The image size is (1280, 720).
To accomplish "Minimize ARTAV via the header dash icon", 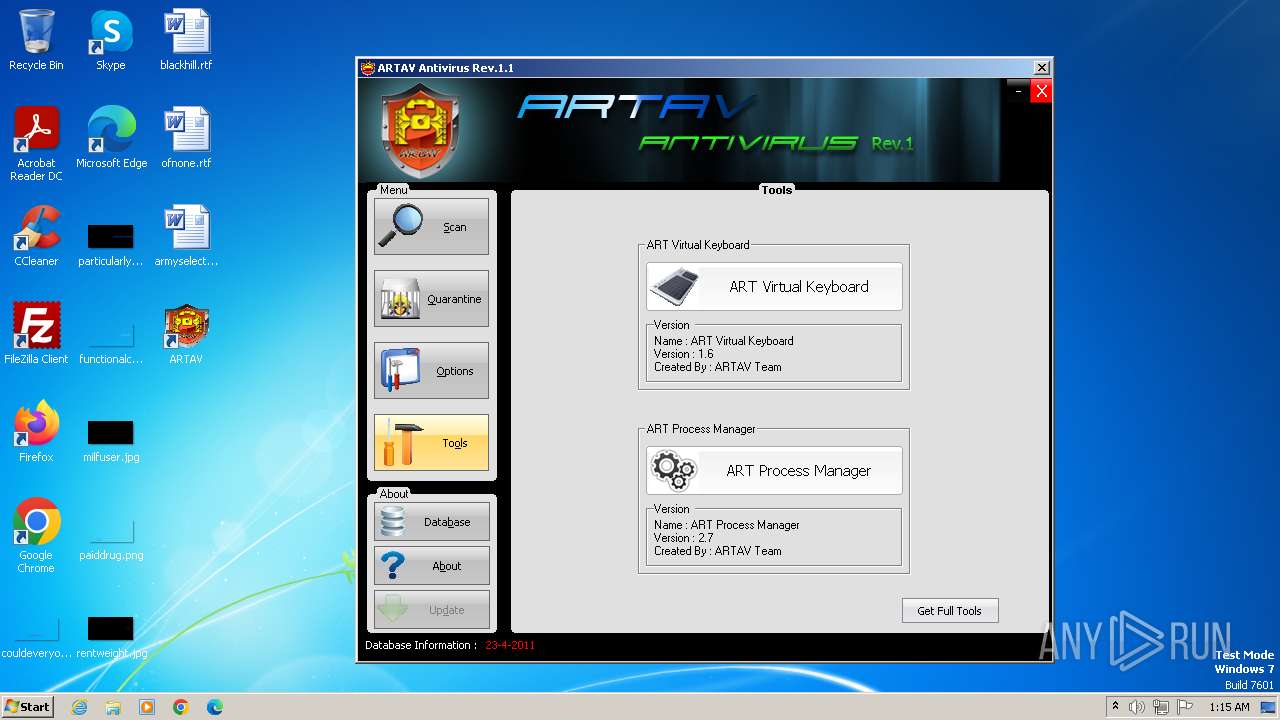I will click(x=1018, y=91).
